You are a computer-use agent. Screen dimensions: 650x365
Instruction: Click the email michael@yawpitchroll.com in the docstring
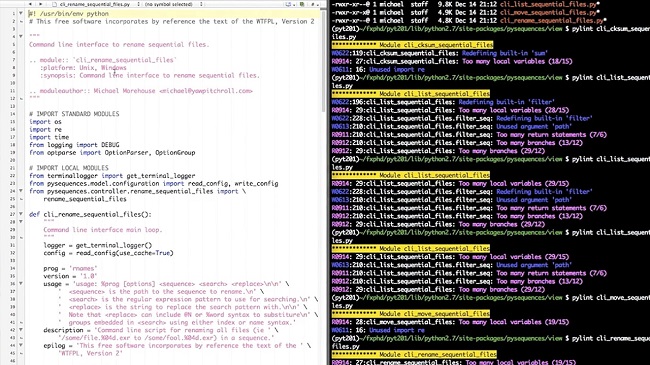[206, 91]
